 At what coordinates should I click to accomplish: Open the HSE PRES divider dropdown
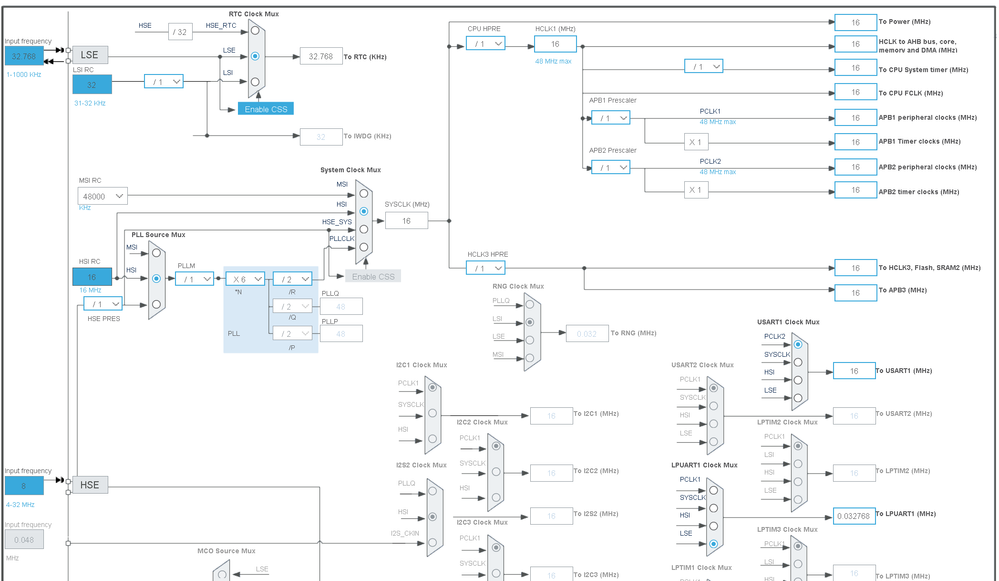[103, 304]
